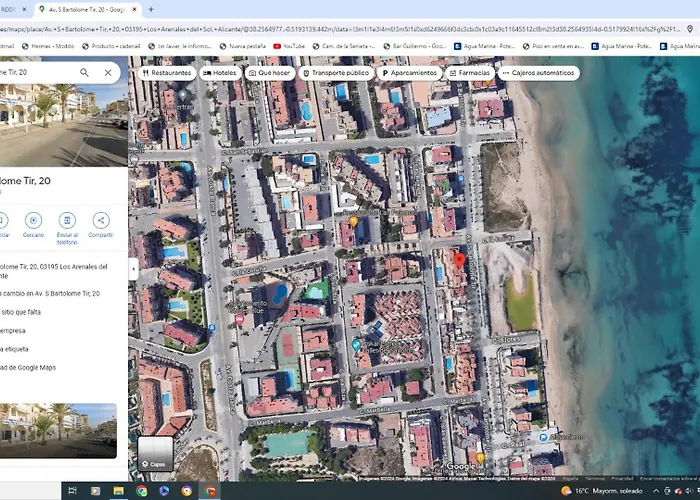Select the Aparcamientos filter chip
Image resolution: width=700 pixels, height=500 pixels.
tap(409, 73)
